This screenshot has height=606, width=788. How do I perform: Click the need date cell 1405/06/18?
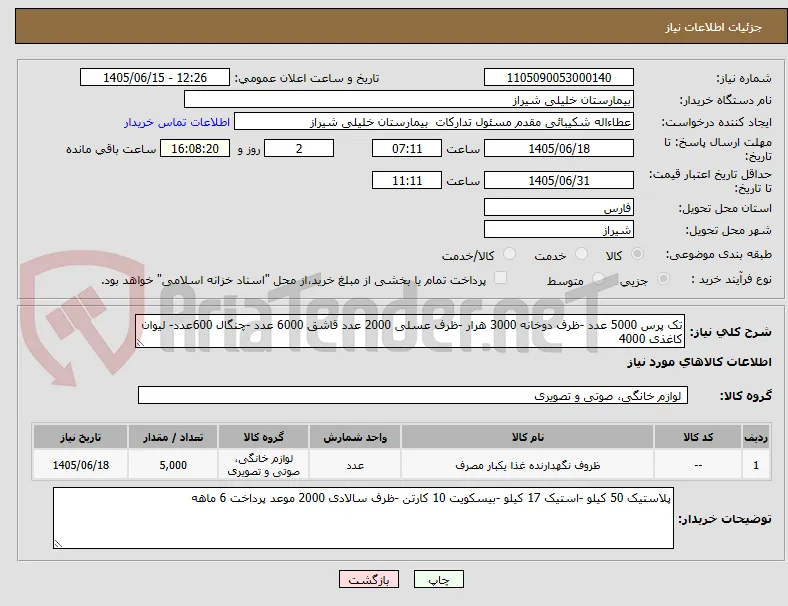80,465
